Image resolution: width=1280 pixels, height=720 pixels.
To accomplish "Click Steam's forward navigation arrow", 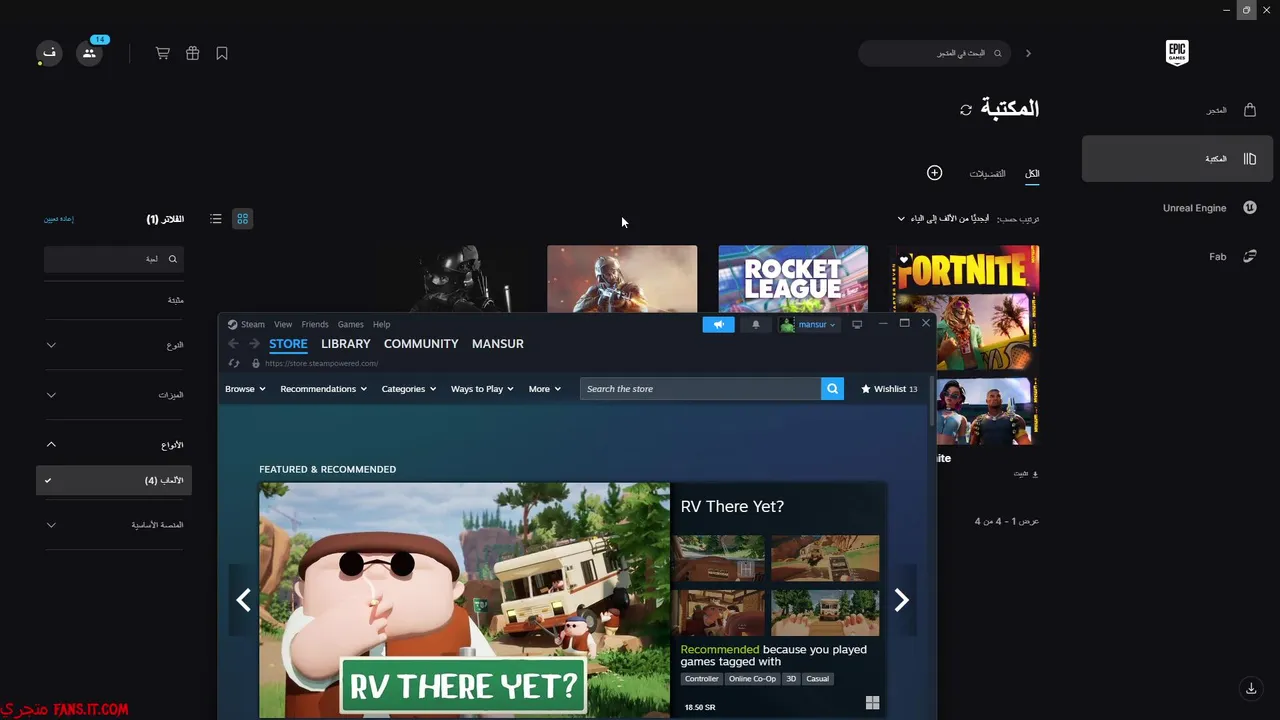I will (x=254, y=344).
